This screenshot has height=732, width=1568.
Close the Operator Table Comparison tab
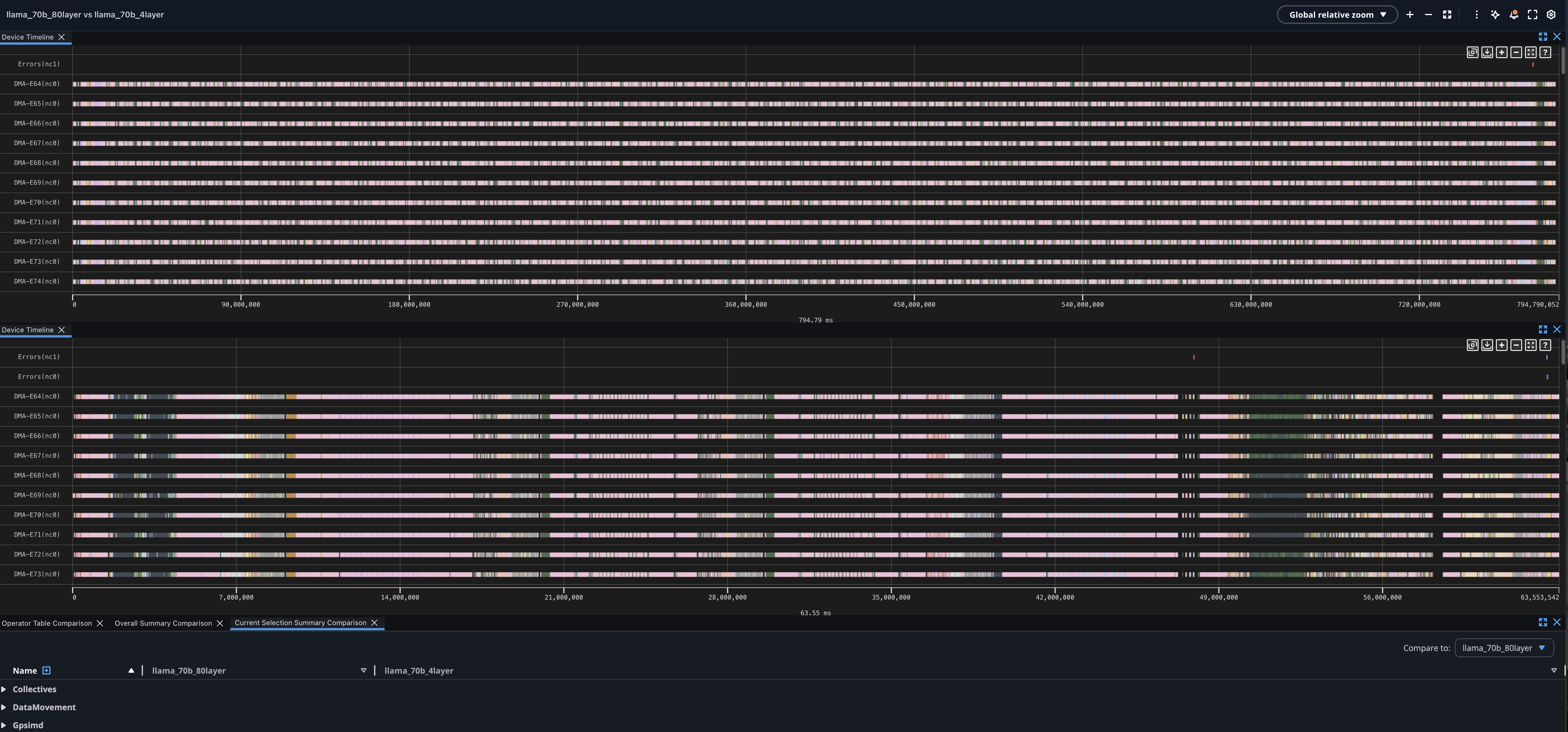[100, 623]
